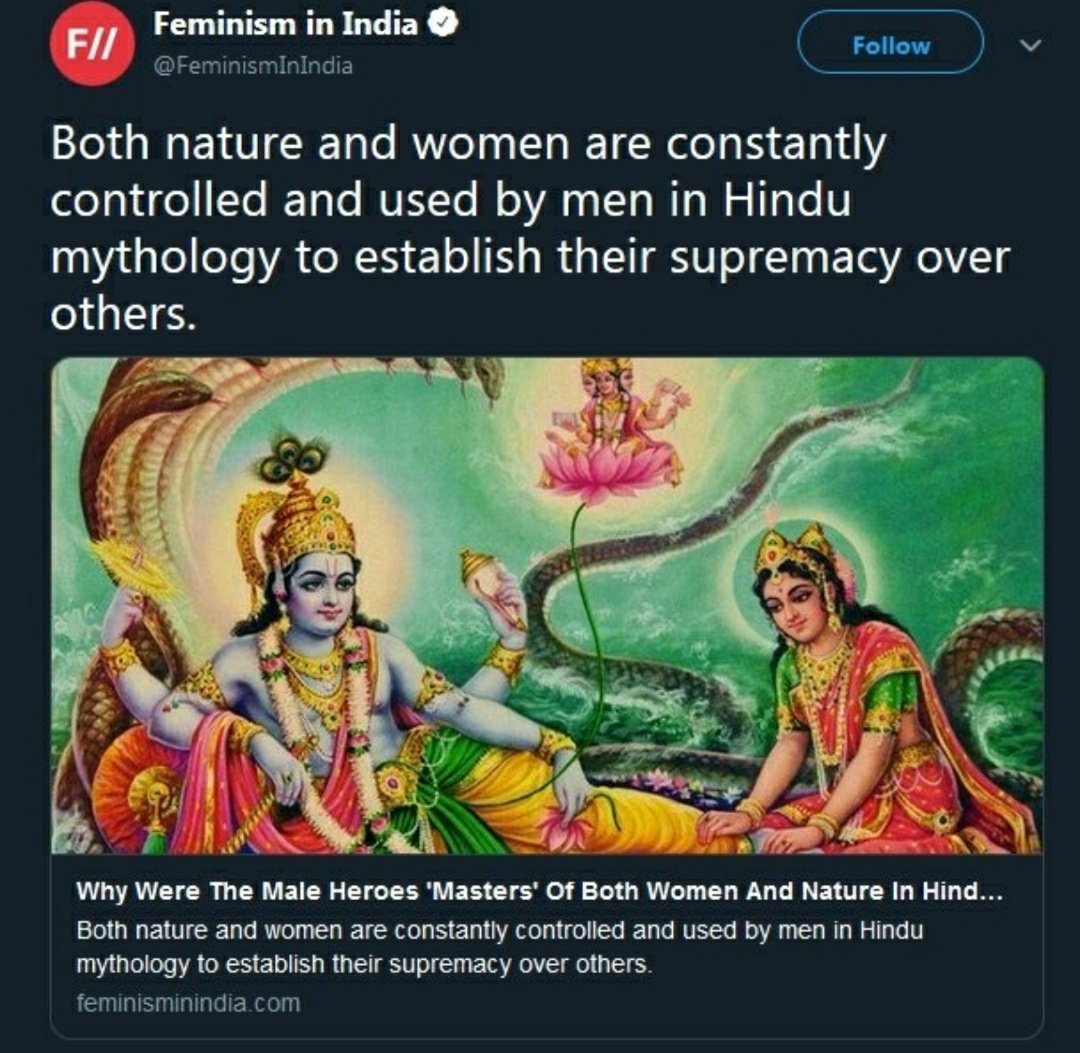
Task: Visit the feminisminindia.com domain link
Action: (x=188, y=1003)
